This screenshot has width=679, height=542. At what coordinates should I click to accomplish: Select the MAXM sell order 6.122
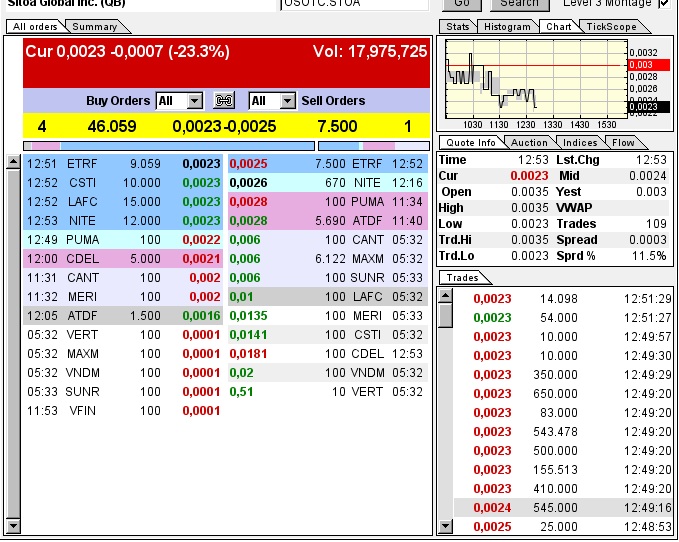tap(328, 258)
